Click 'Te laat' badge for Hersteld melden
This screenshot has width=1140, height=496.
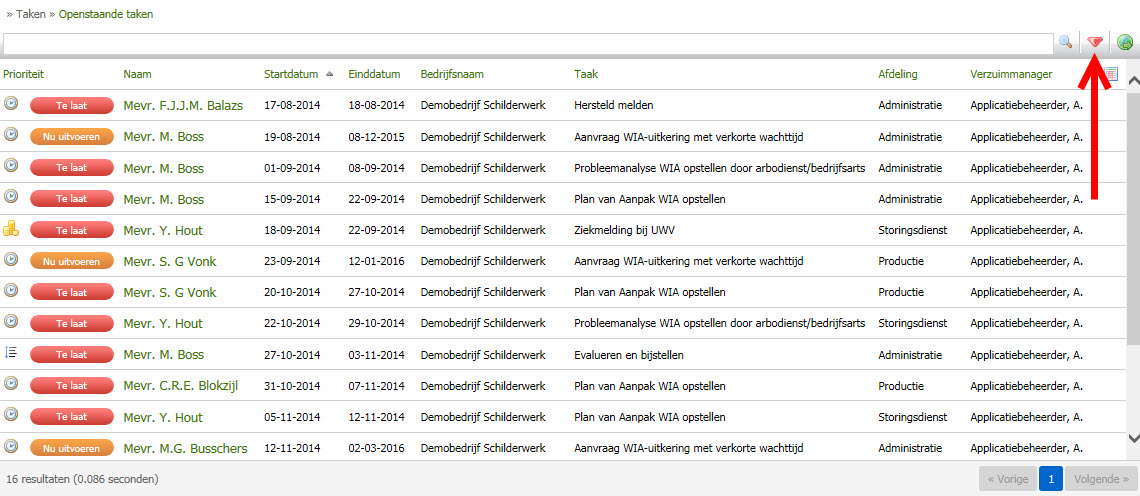71,105
